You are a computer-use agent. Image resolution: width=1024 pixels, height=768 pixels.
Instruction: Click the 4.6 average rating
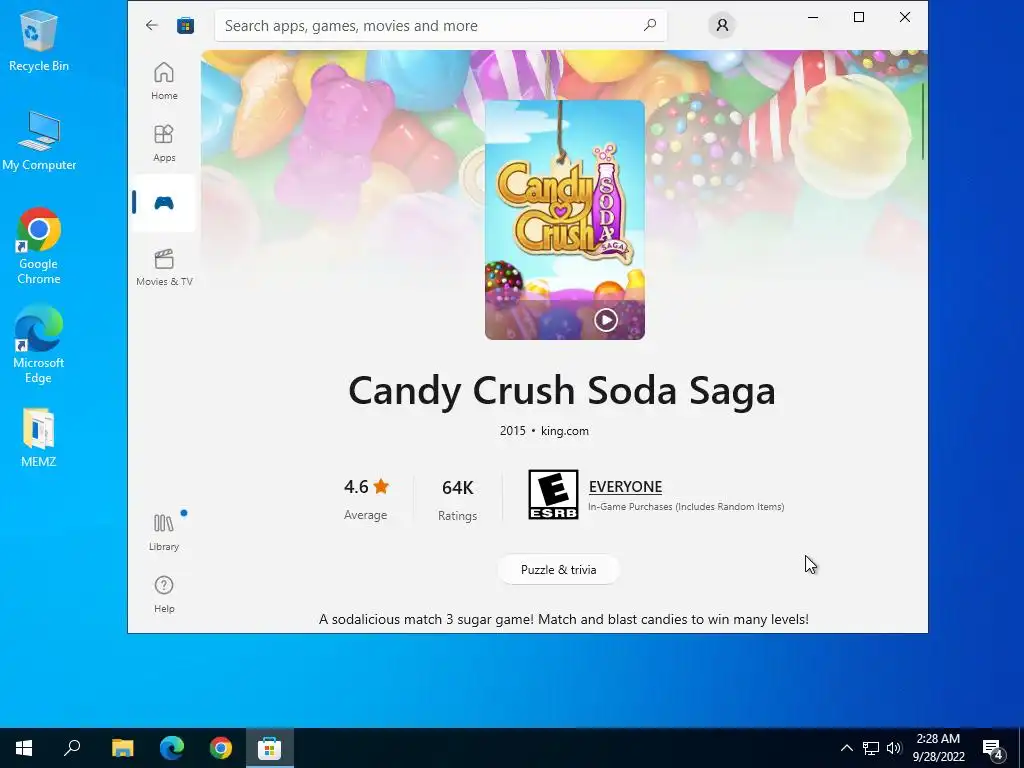pos(366,487)
